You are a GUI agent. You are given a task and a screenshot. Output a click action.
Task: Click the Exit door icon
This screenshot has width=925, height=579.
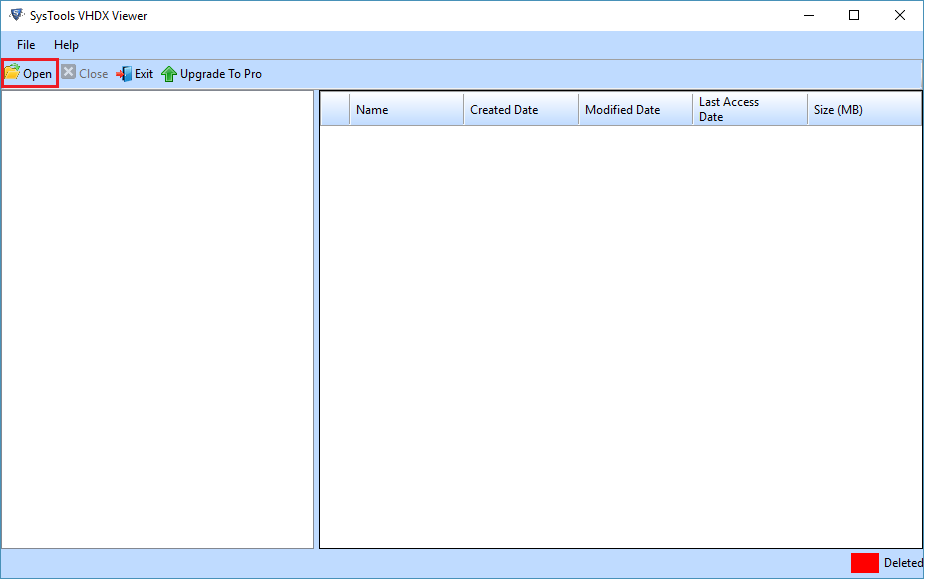point(124,74)
